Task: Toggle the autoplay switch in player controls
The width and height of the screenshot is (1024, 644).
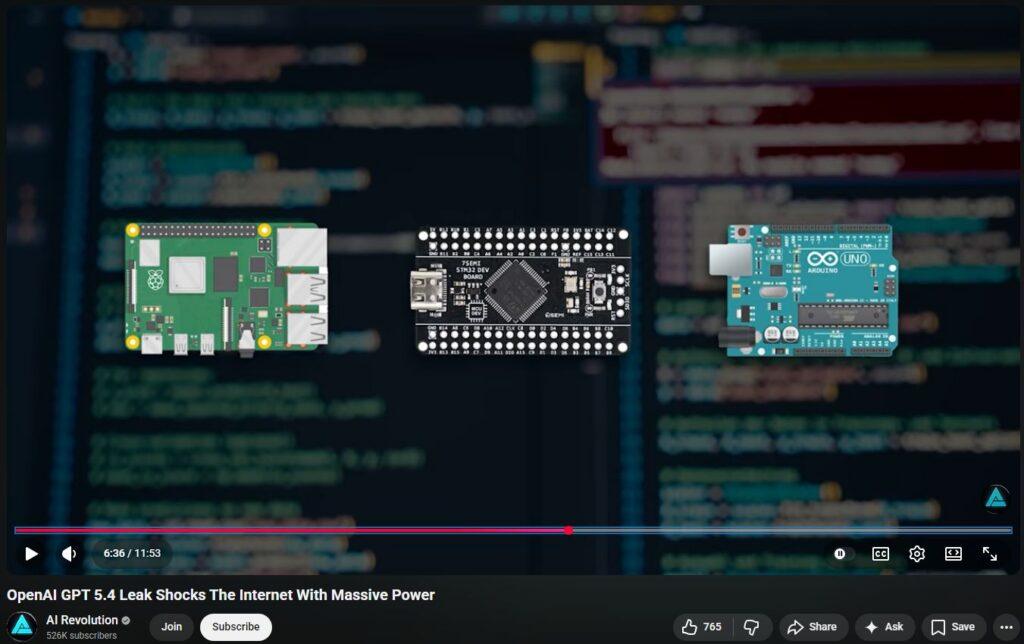Action: [841, 553]
